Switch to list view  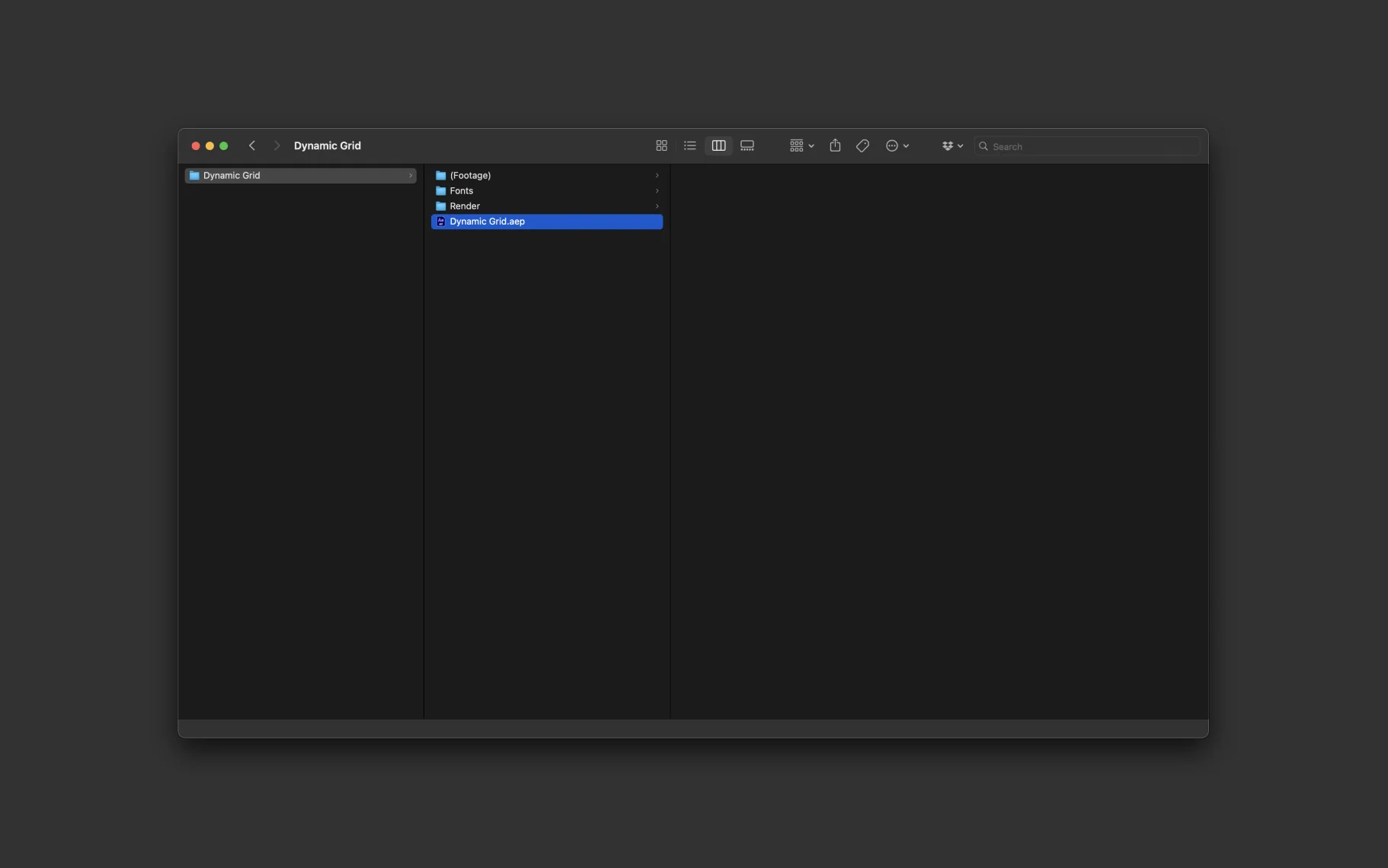689,145
